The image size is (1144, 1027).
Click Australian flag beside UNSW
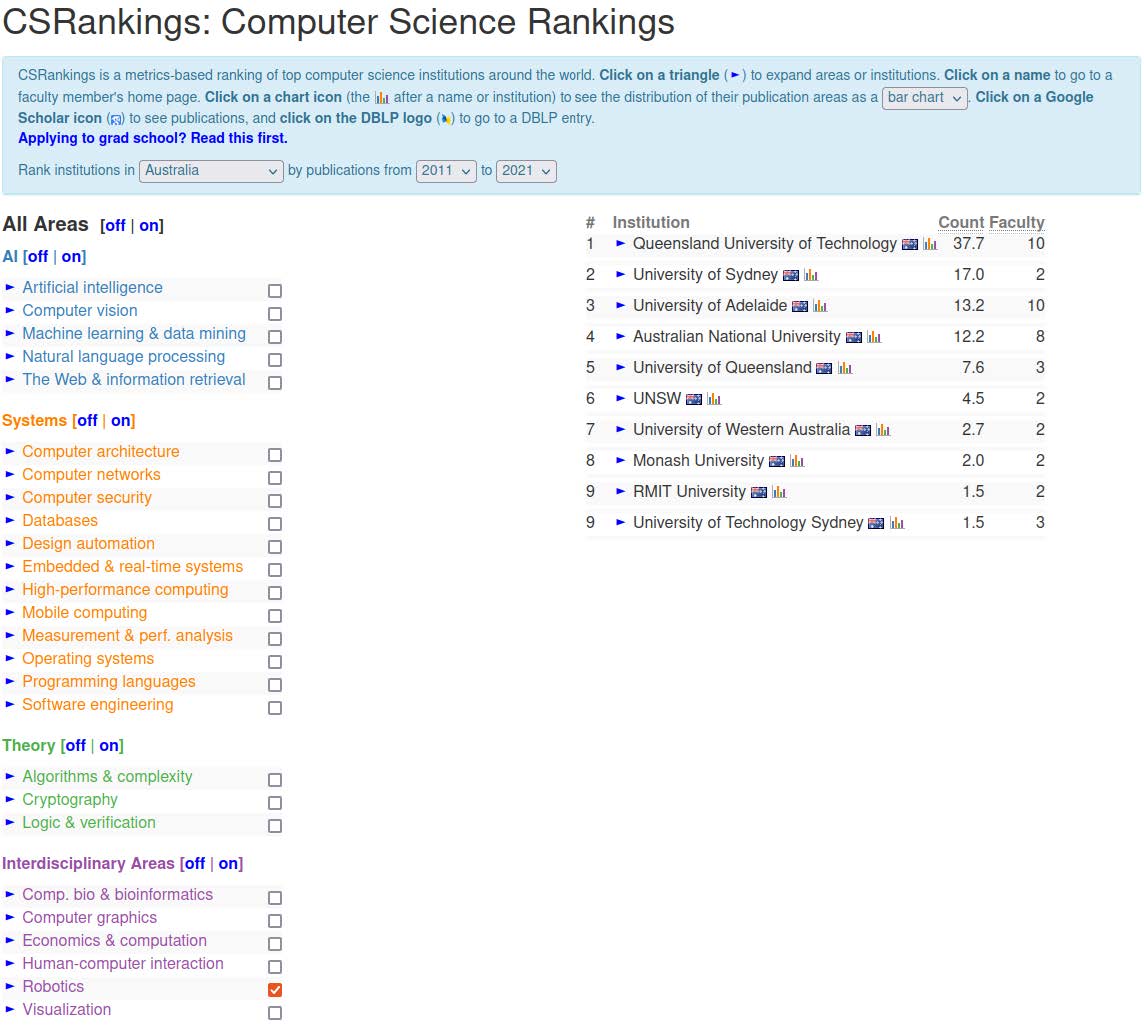tap(694, 400)
